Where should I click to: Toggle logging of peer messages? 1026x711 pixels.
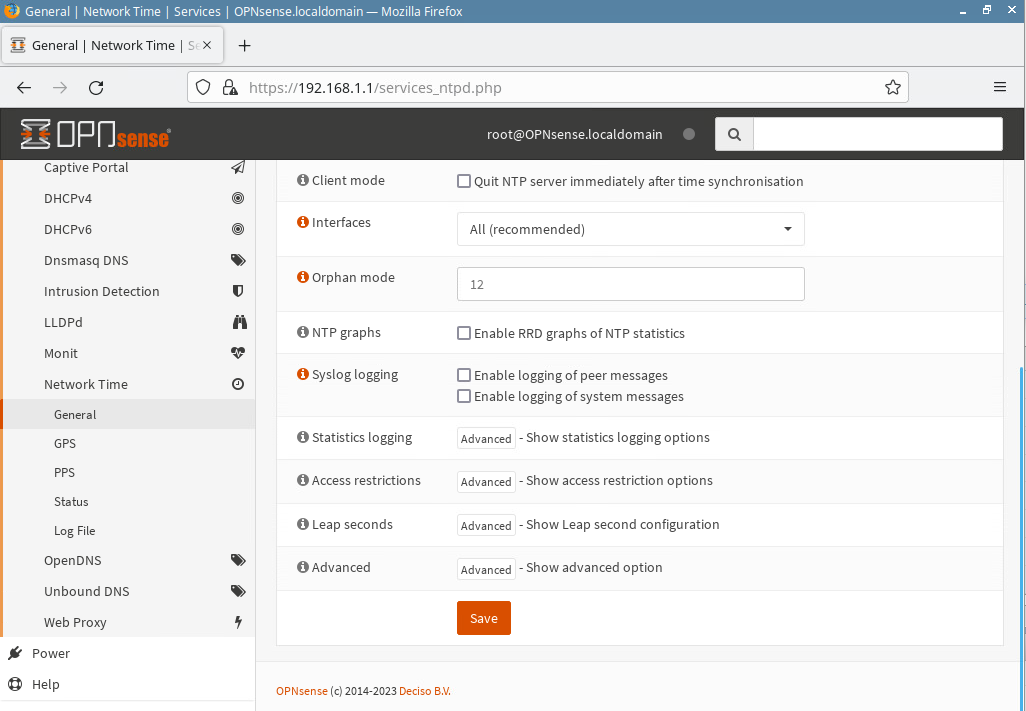[464, 375]
